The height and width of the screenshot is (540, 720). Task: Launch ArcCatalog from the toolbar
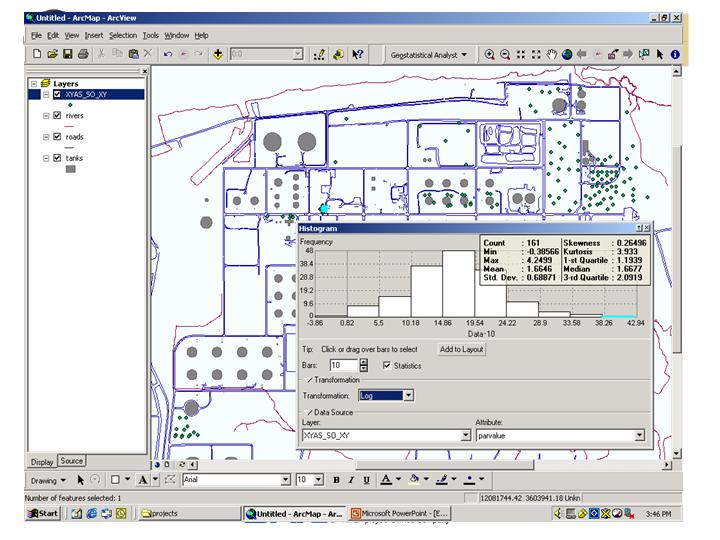pos(338,54)
